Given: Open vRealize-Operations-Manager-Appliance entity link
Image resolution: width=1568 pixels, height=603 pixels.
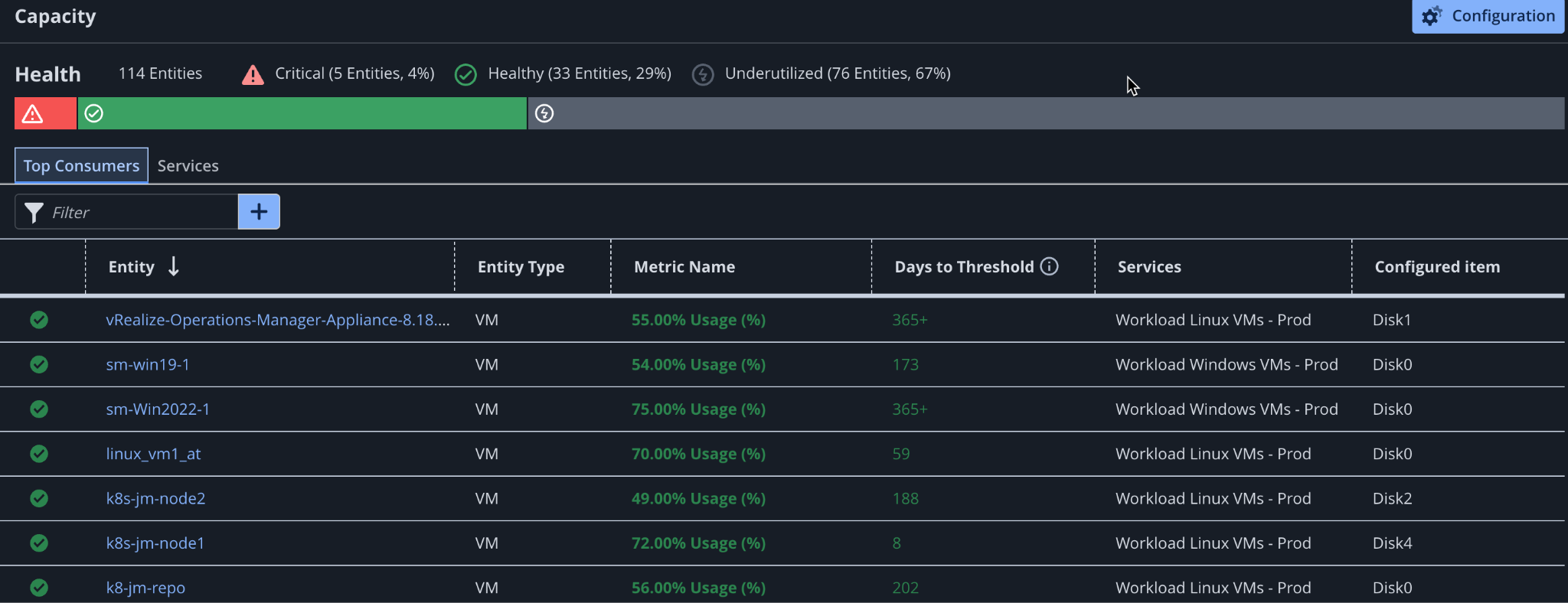Looking at the screenshot, I should (277, 320).
